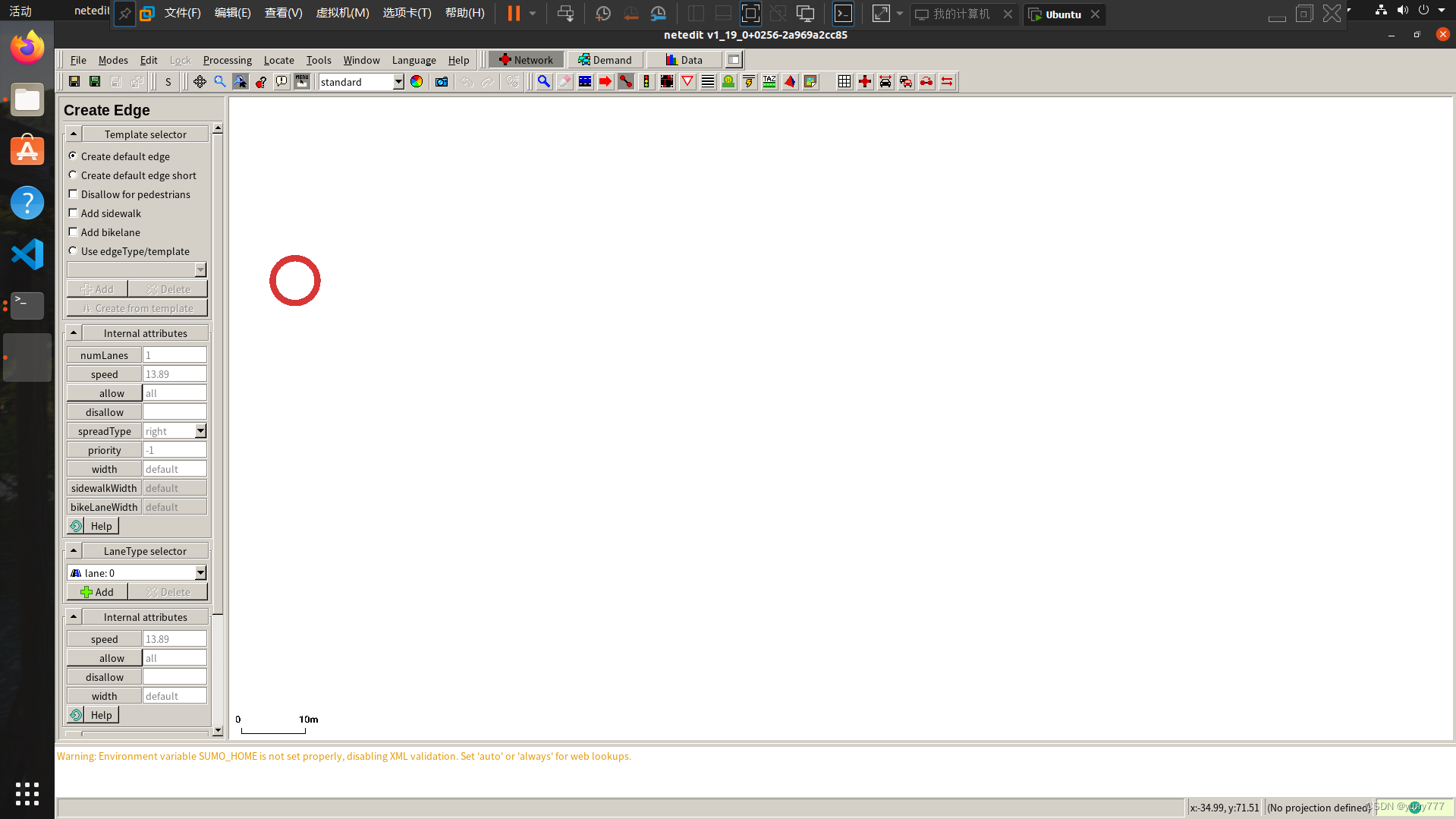Select Use edgeType/template radio button
The width and height of the screenshot is (1456, 819).
point(73,250)
